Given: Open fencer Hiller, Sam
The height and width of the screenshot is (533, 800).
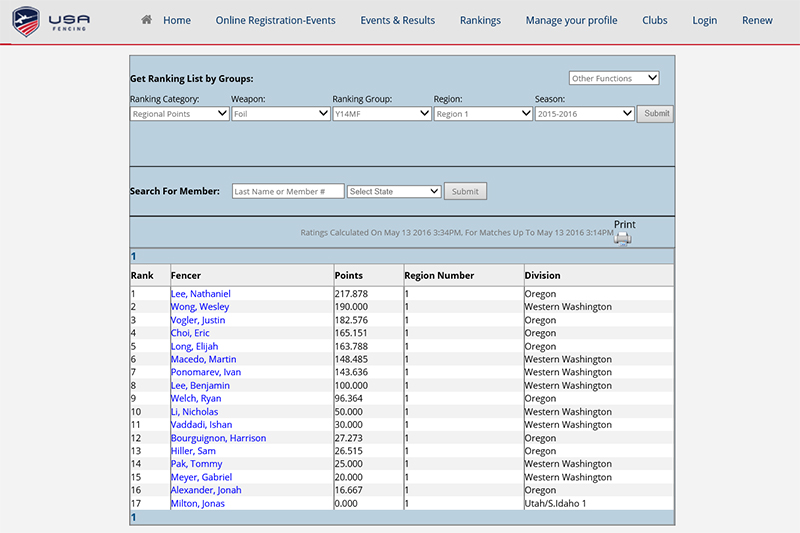Looking at the screenshot, I should 193,451.
